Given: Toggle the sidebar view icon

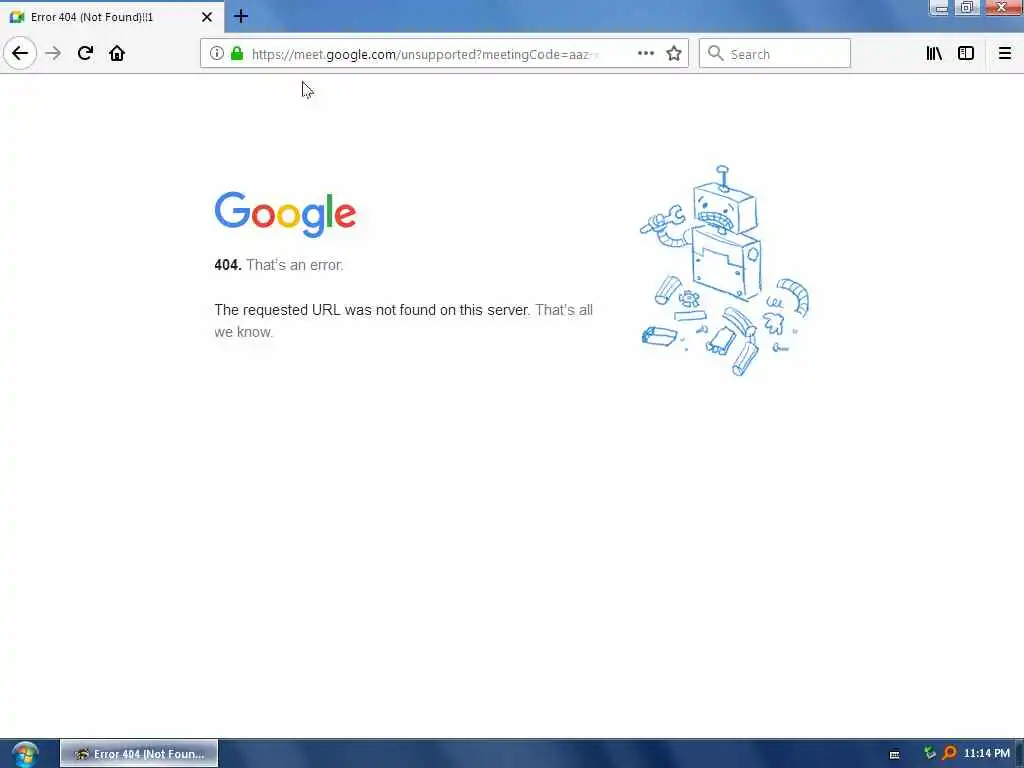Looking at the screenshot, I should [966, 54].
